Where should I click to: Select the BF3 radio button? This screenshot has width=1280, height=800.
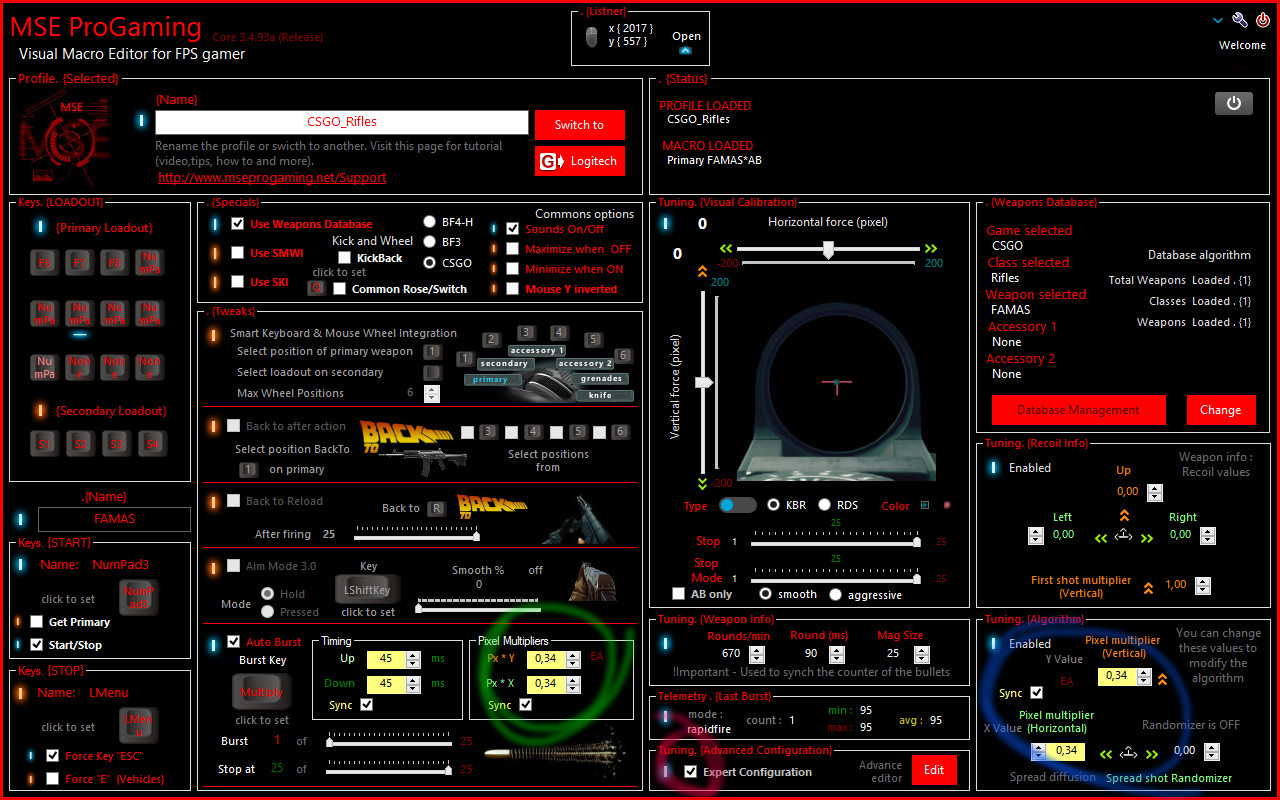coord(429,242)
